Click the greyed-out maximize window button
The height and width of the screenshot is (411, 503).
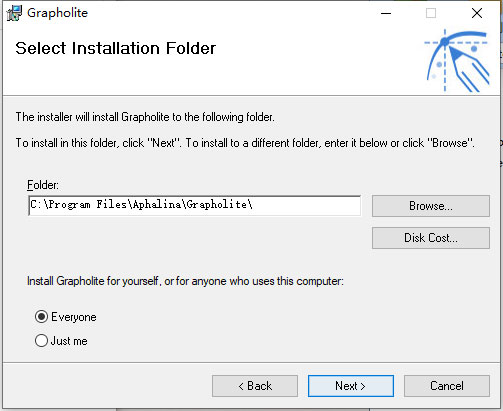[431, 13]
